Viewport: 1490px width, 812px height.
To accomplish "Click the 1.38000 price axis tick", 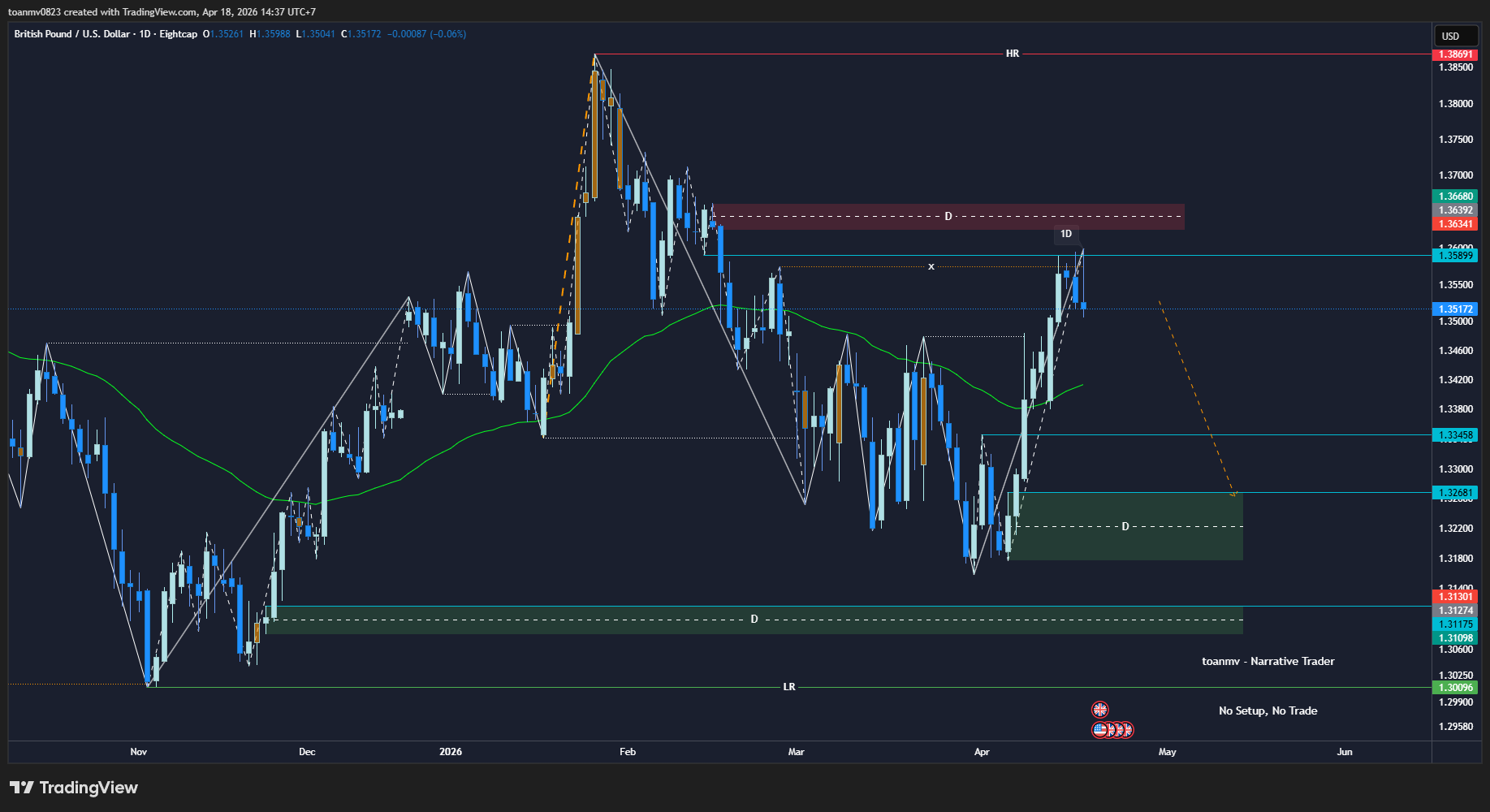I will (x=1455, y=104).
